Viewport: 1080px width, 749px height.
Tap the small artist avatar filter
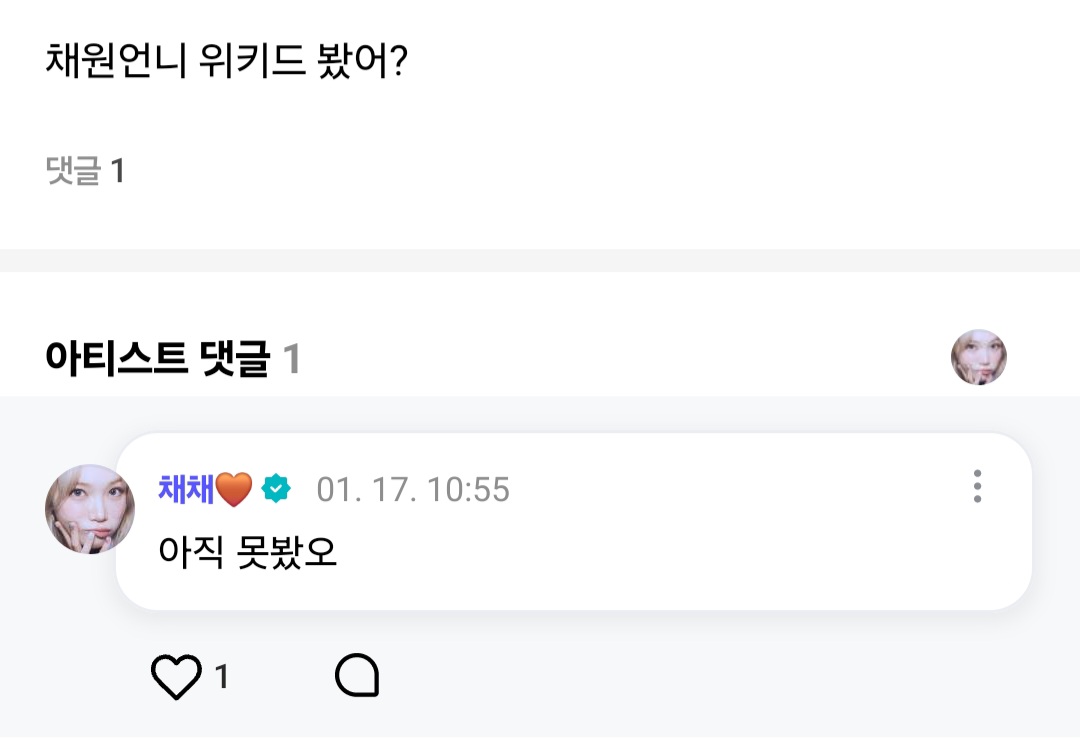(x=978, y=357)
